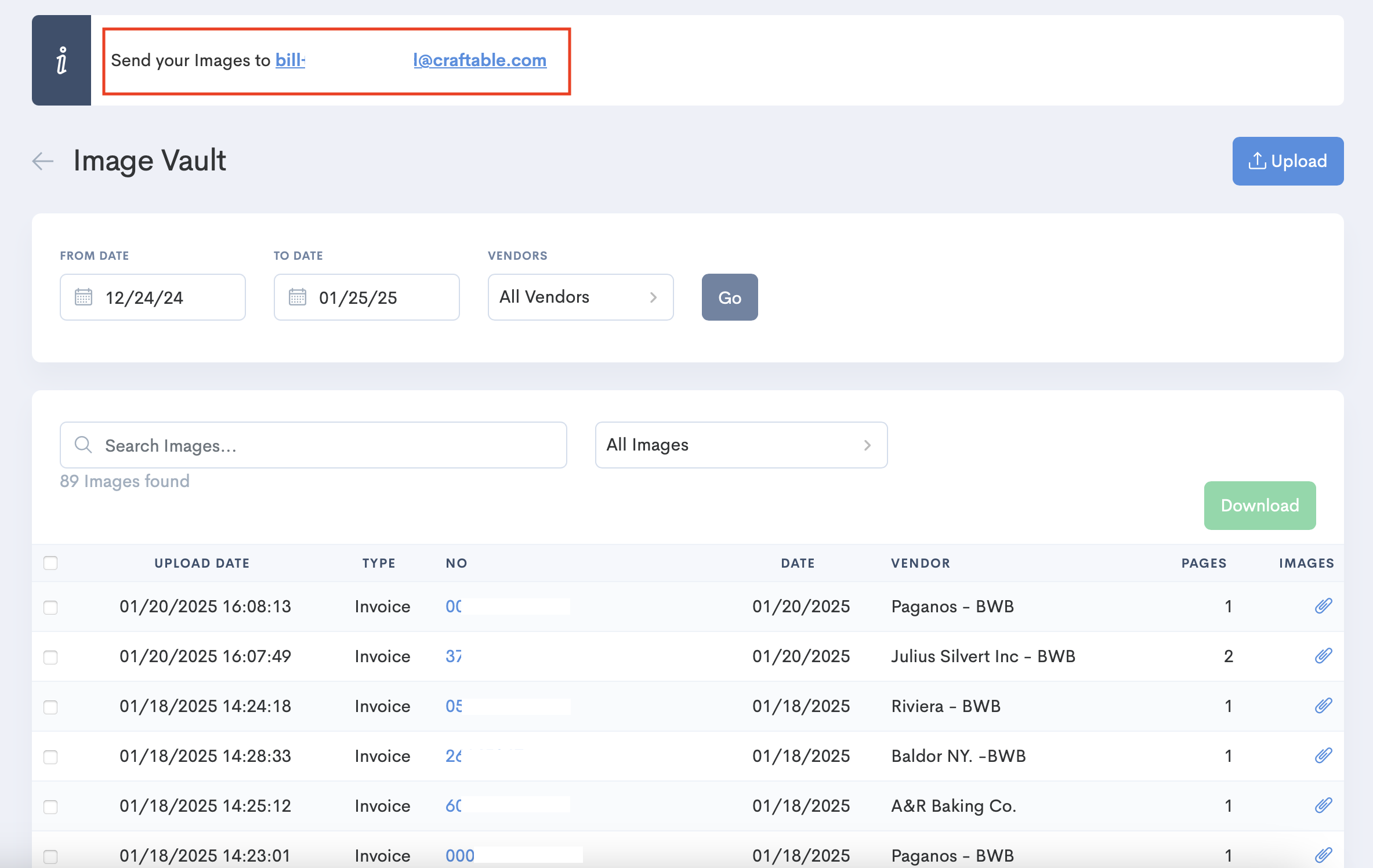Viewport: 1373px width, 868px height.
Task: Select all images via the header checkbox
Action: [50, 562]
